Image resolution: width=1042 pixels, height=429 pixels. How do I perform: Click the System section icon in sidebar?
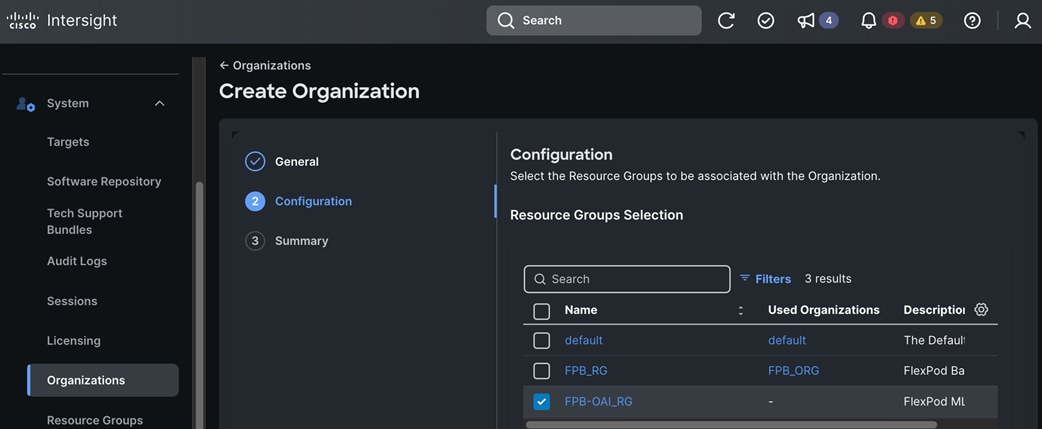(x=25, y=104)
